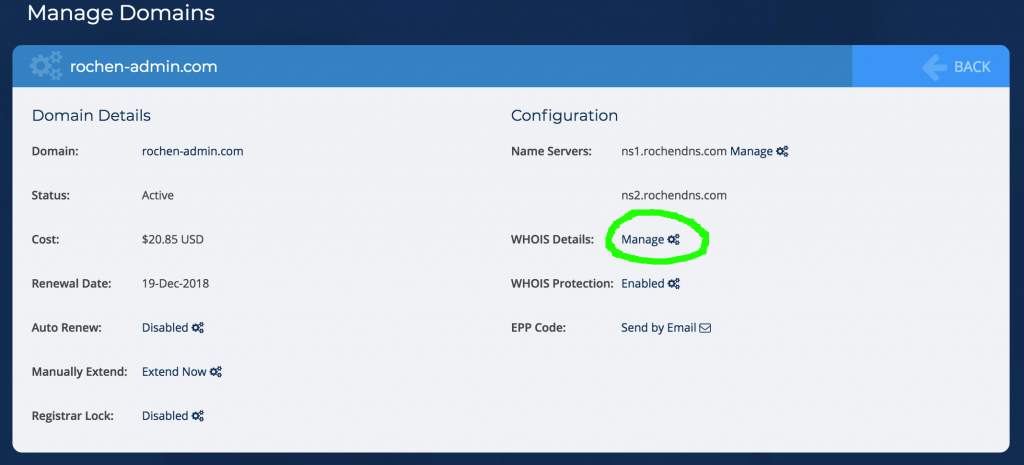This screenshot has height=465, width=1024.
Task: Select the ns2.rochendns.com name server text
Action: click(674, 195)
